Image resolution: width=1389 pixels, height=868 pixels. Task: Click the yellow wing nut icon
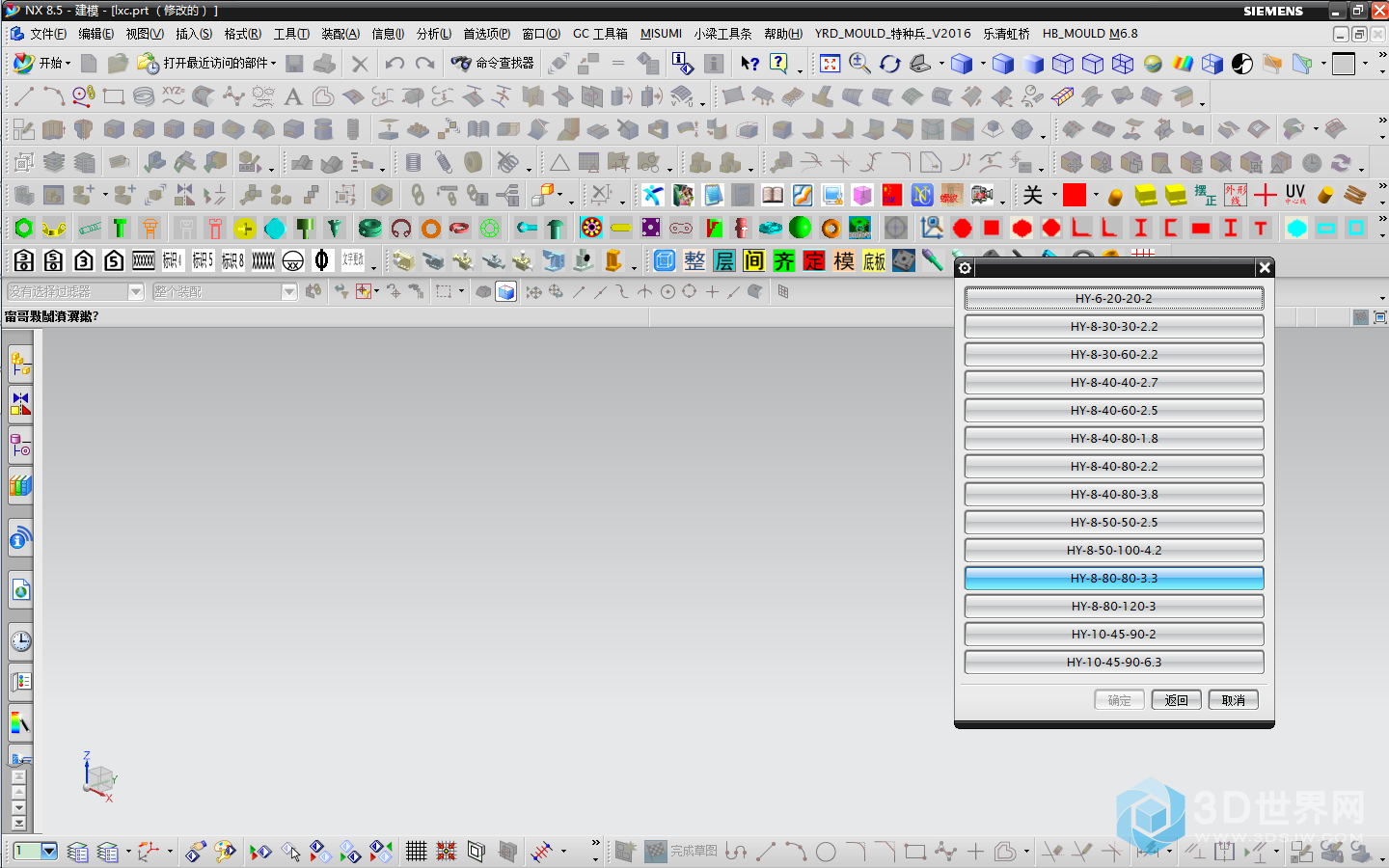(54, 229)
